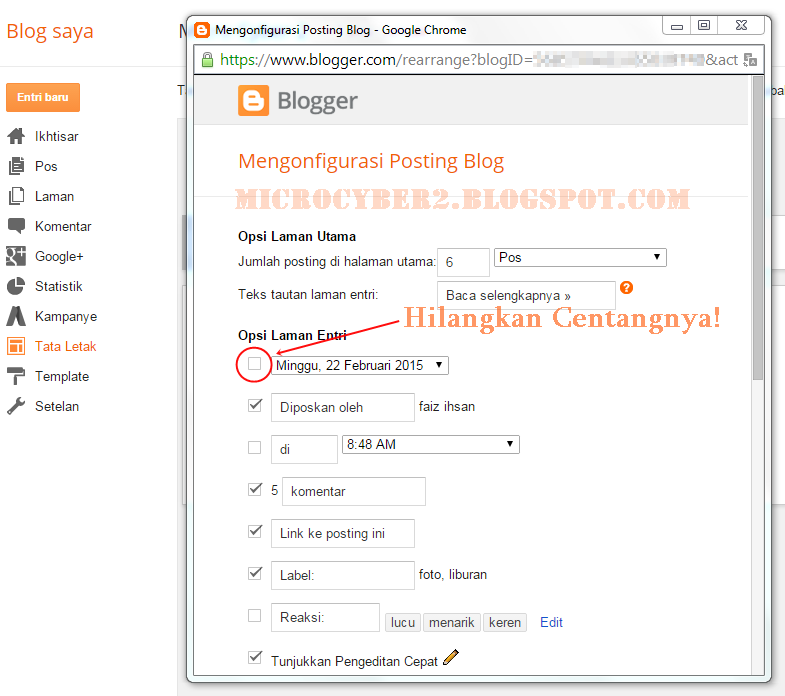Click the menarik reaction button
This screenshot has width=785, height=696.
(x=452, y=622)
